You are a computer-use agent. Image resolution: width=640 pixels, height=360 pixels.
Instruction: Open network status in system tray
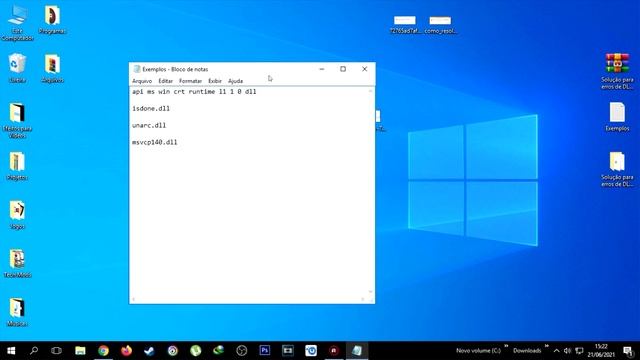579,351
